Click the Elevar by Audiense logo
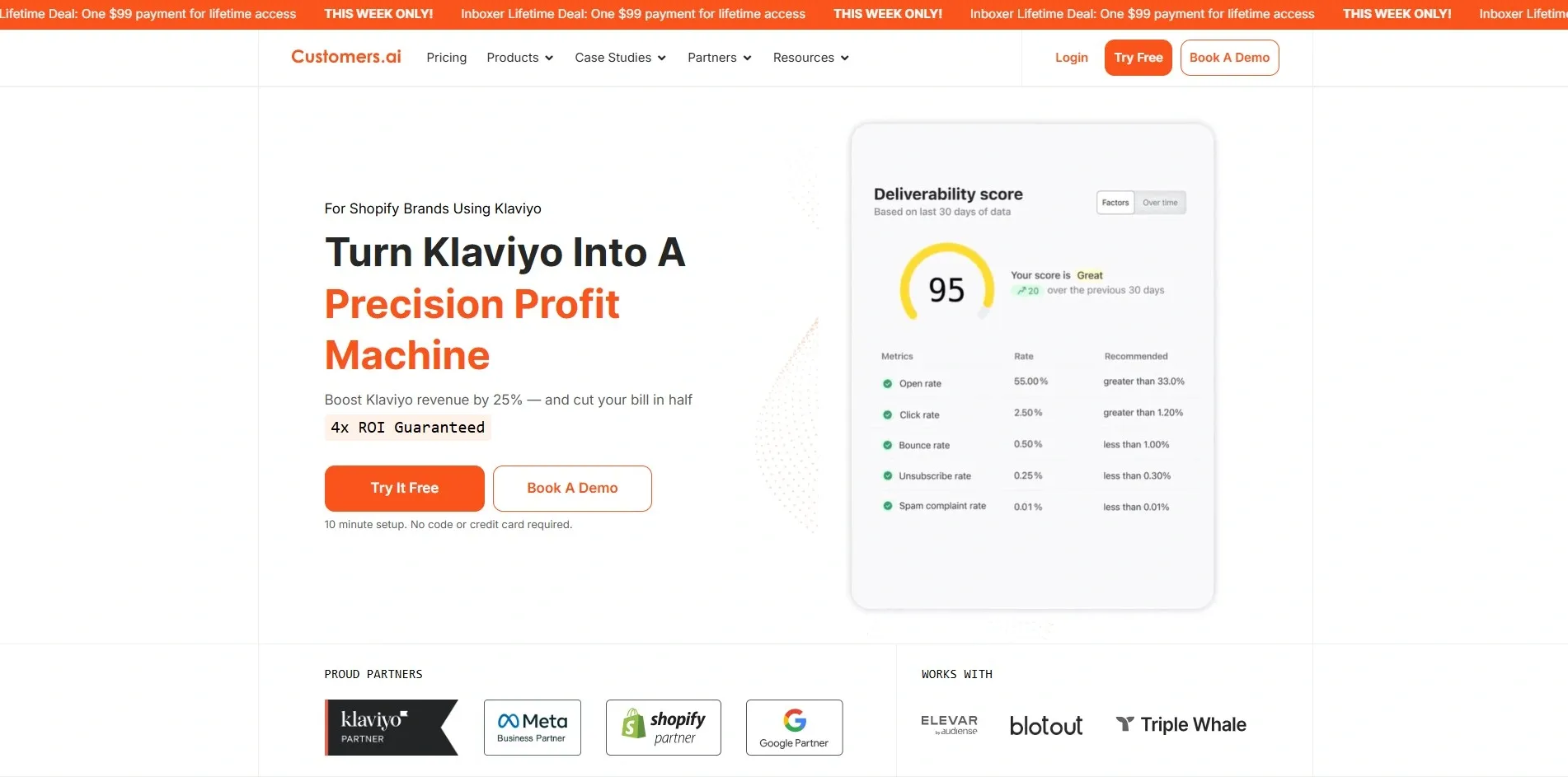1568x777 pixels. [949, 725]
